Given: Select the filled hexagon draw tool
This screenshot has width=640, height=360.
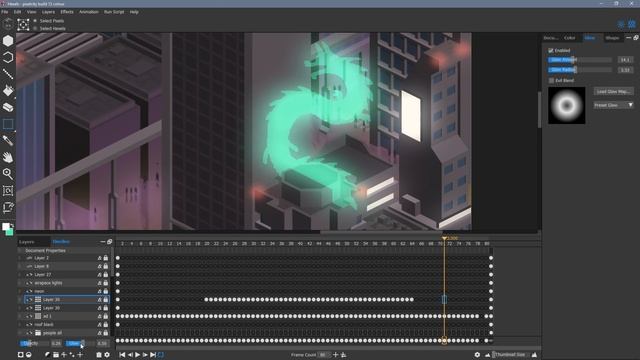Looking at the screenshot, I should [8, 41].
